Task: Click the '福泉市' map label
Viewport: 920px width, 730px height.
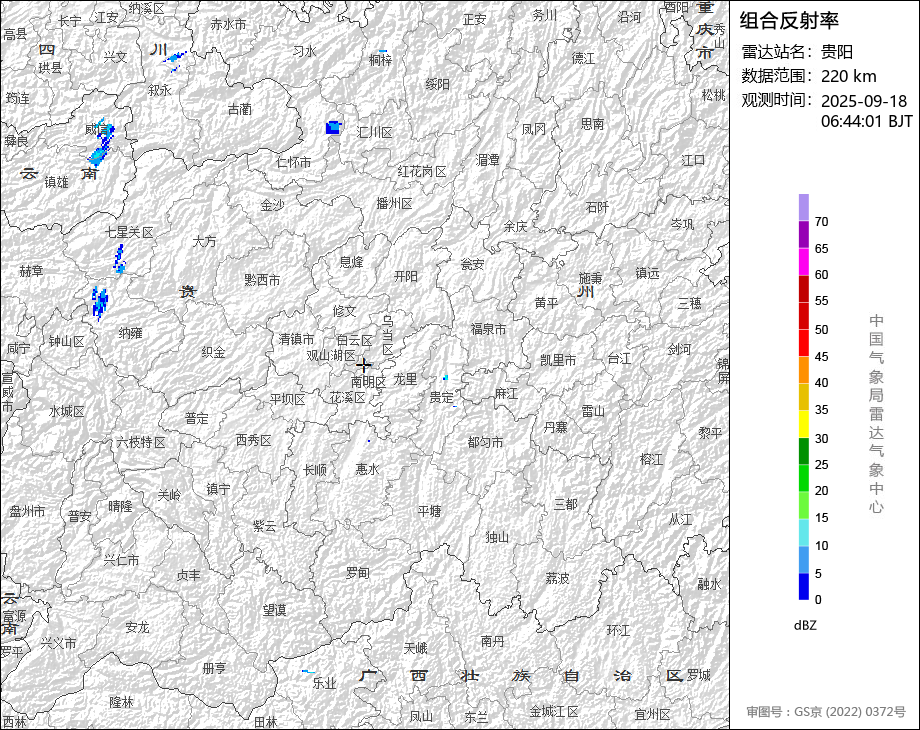Action: pos(488,329)
